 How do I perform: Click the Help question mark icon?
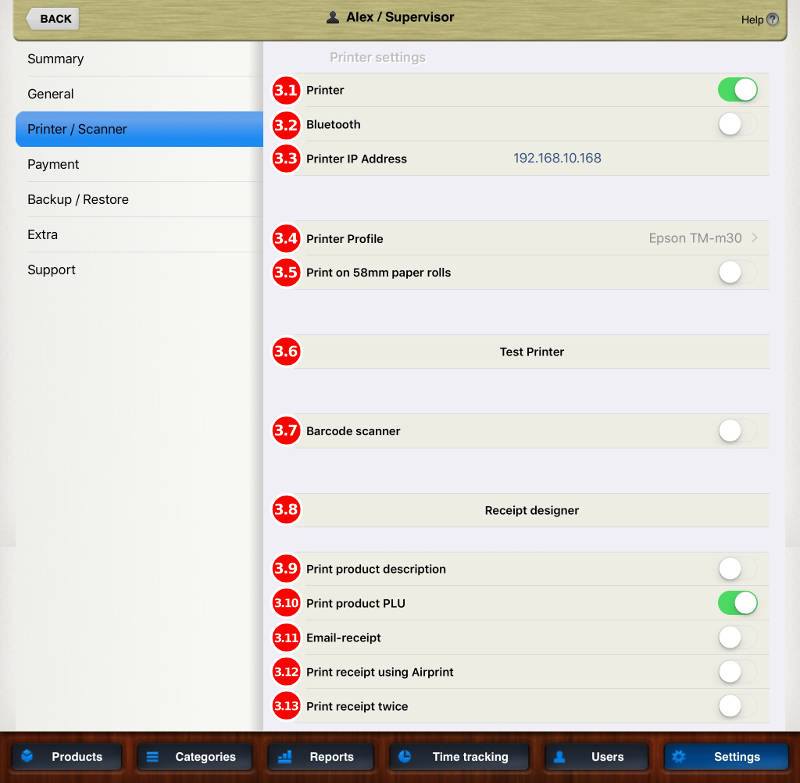[773, 19]
